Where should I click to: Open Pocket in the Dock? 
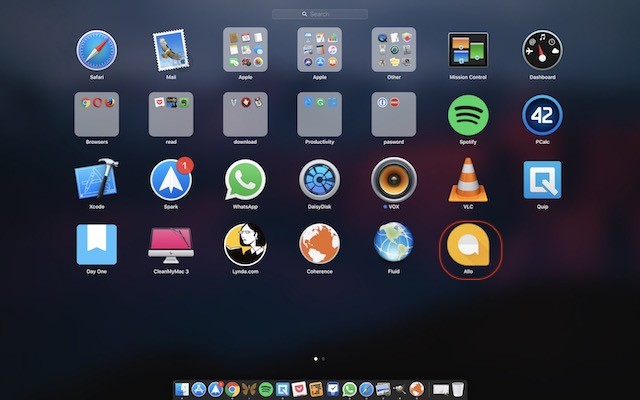pos(299,389)
